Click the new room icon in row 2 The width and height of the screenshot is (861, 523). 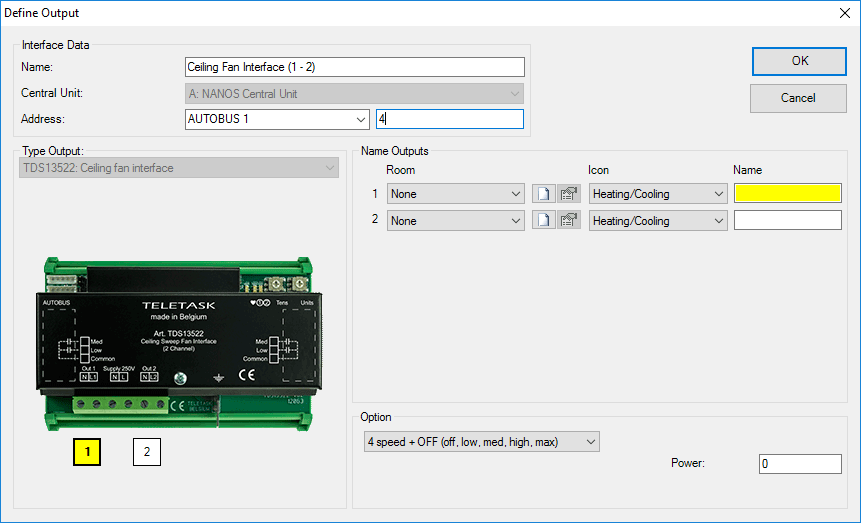coord(543,220)
